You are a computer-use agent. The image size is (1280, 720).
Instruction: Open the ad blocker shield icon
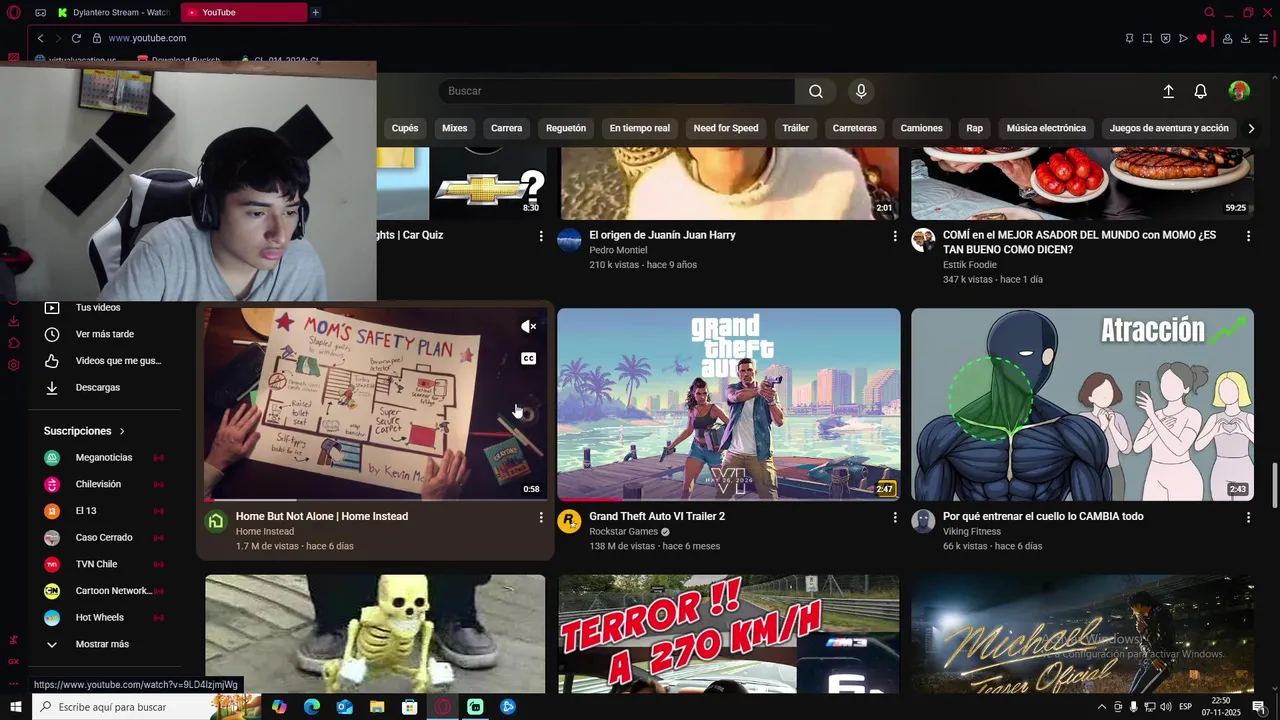coord(1165,38)
